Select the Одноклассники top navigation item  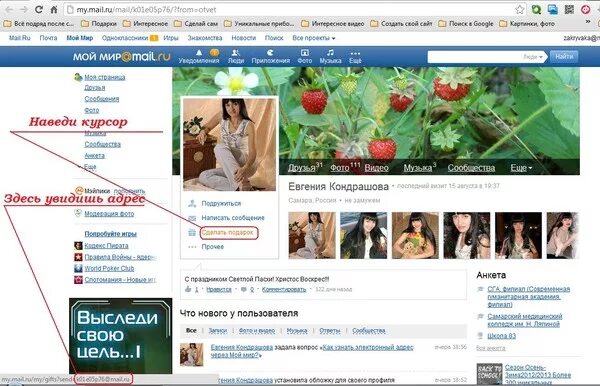click(x=125, y=38)
